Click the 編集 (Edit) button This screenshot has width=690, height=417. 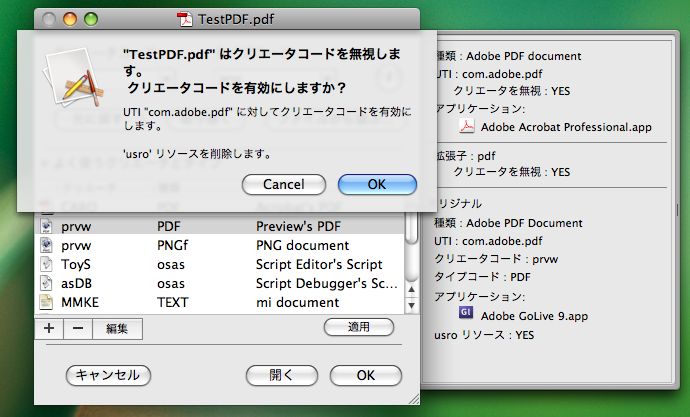pos(117,328)
